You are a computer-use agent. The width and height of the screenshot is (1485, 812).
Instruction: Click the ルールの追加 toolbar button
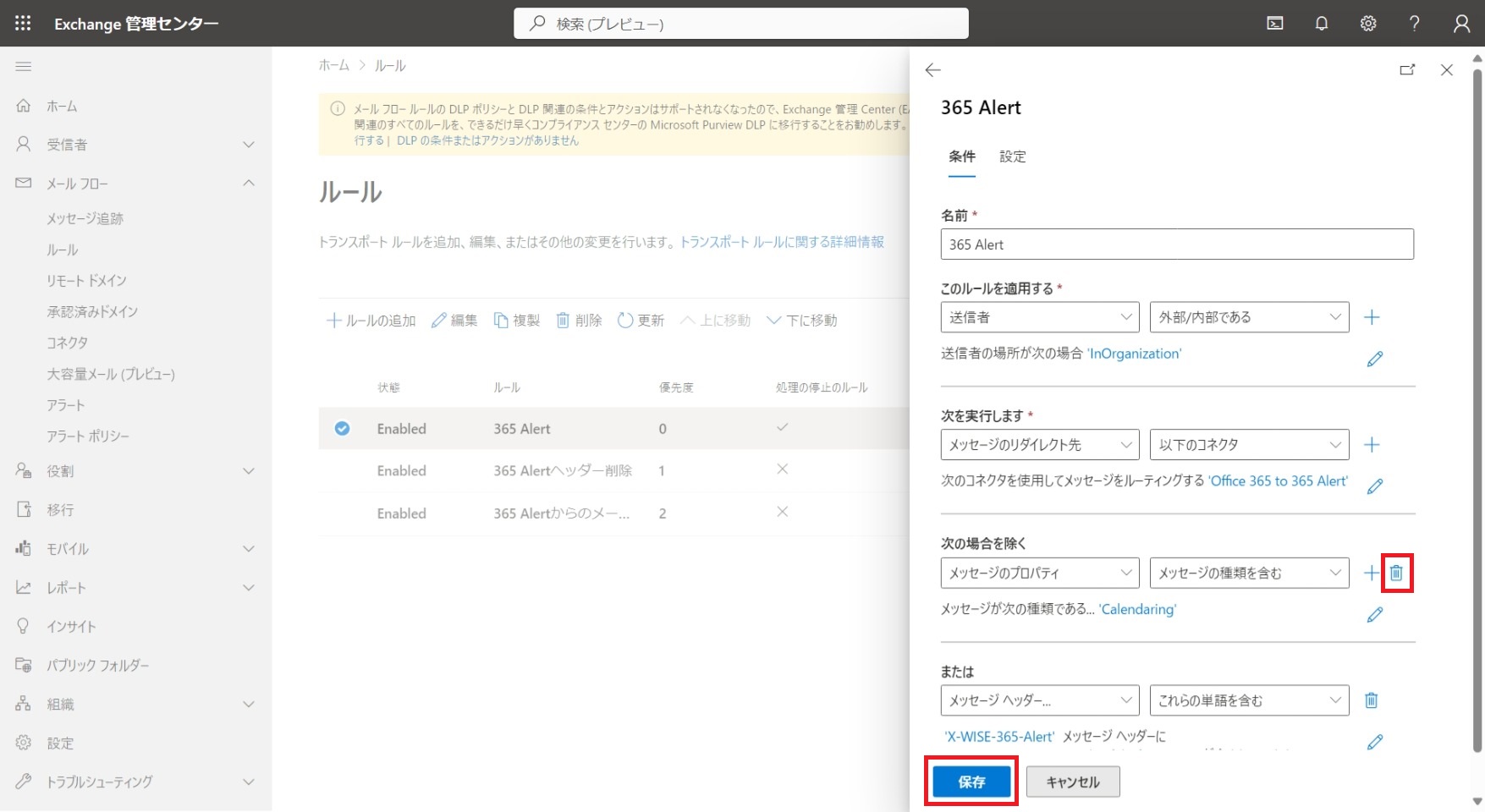coord(371,321)
